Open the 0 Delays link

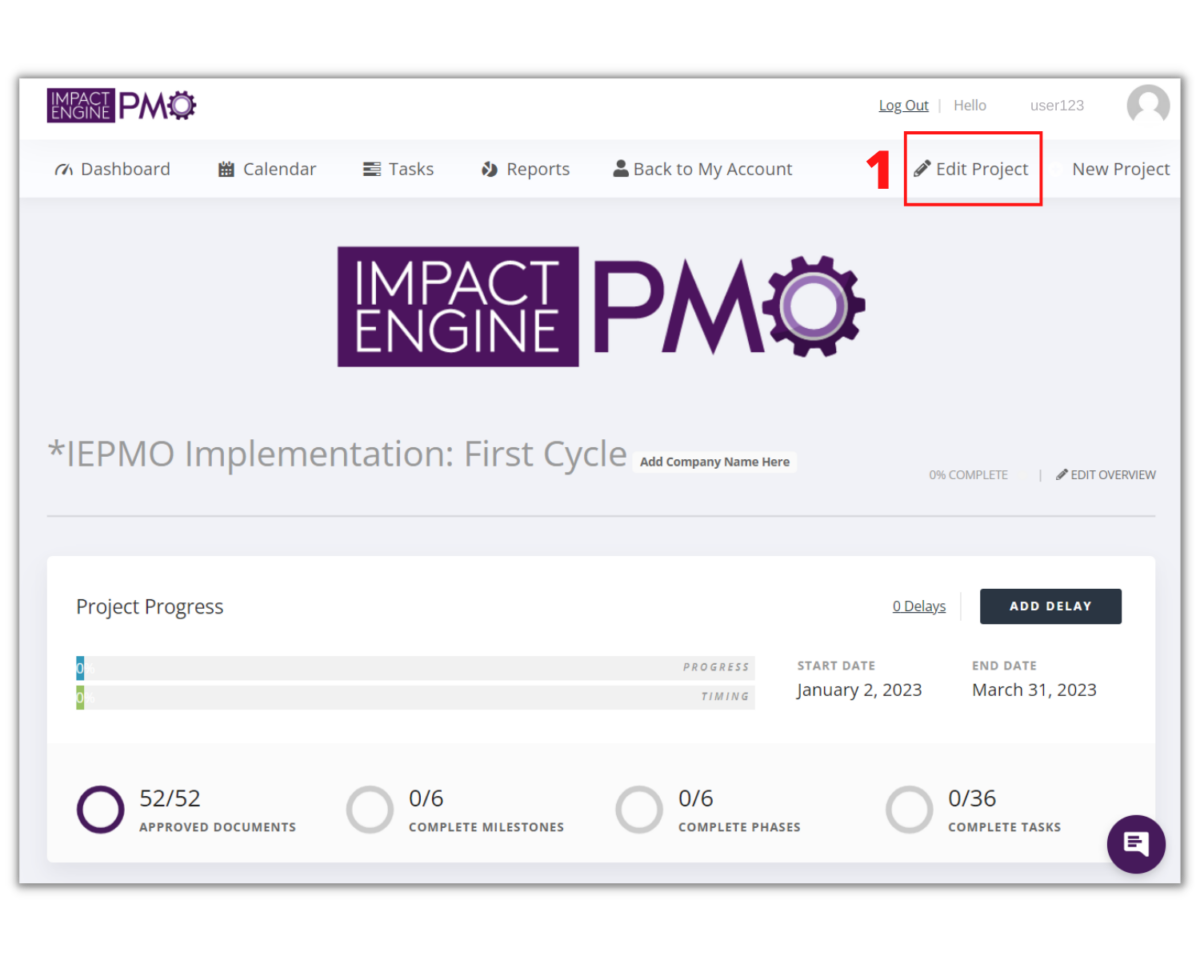point(918,606)
